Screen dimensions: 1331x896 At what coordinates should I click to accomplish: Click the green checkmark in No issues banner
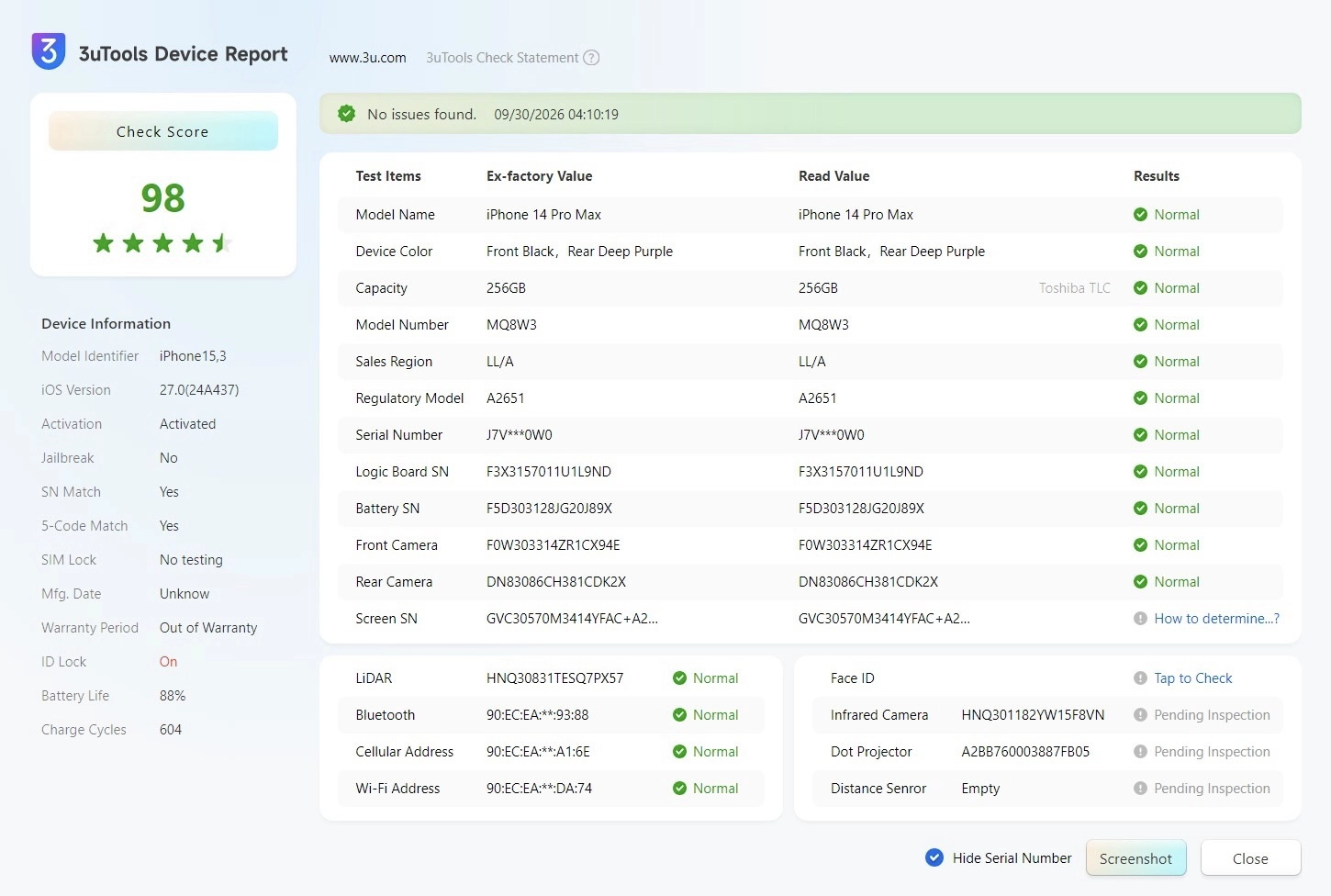point(346,114)
